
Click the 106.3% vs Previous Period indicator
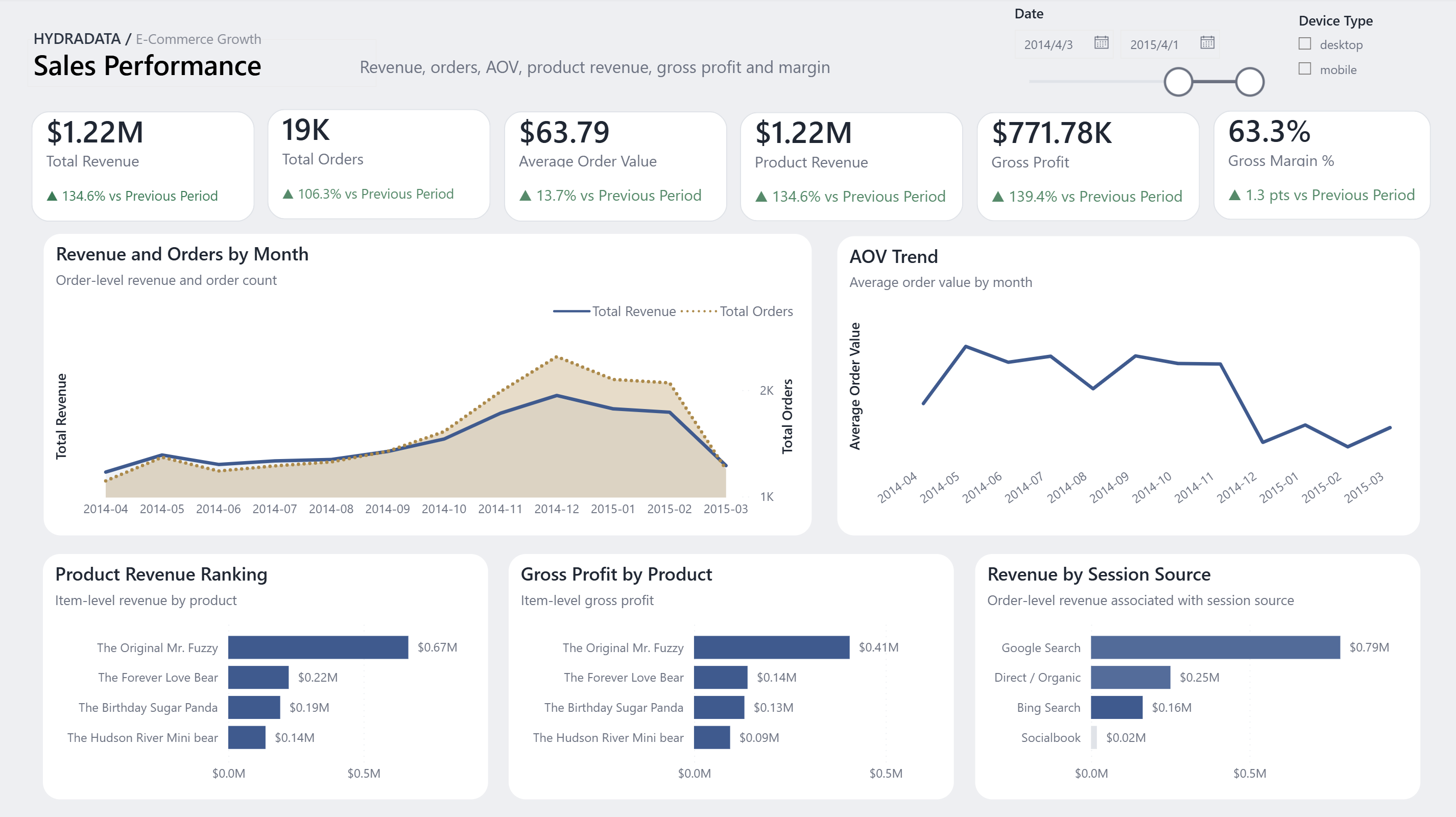368,195
